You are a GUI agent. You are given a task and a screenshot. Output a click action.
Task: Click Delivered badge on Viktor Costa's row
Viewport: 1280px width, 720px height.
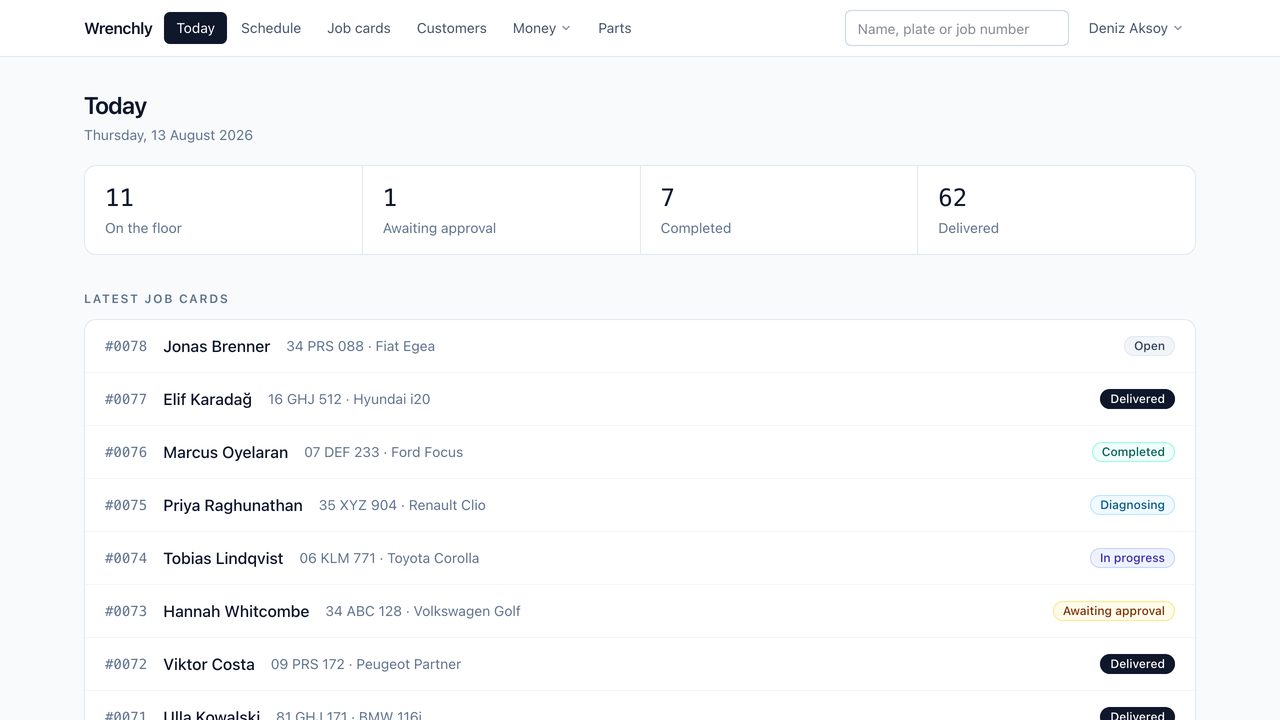[x=1137, y=664]
